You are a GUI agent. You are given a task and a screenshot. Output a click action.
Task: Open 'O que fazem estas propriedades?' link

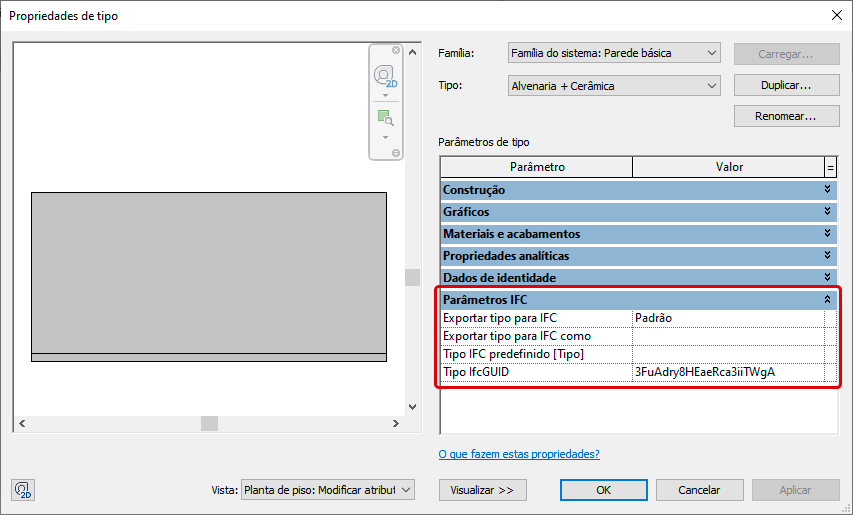pos(519,454)
